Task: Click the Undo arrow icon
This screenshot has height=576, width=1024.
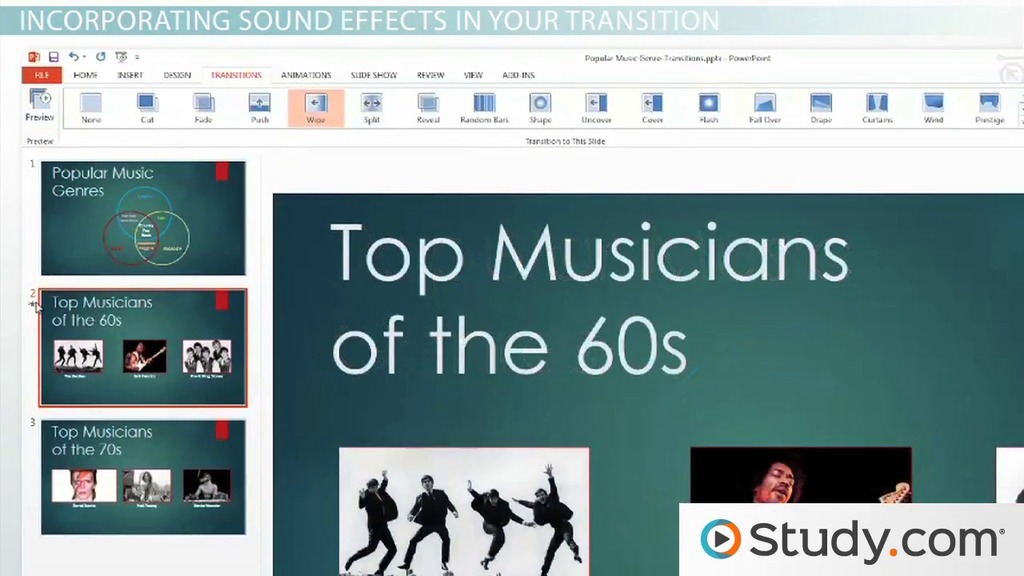Action: [73, 58]
